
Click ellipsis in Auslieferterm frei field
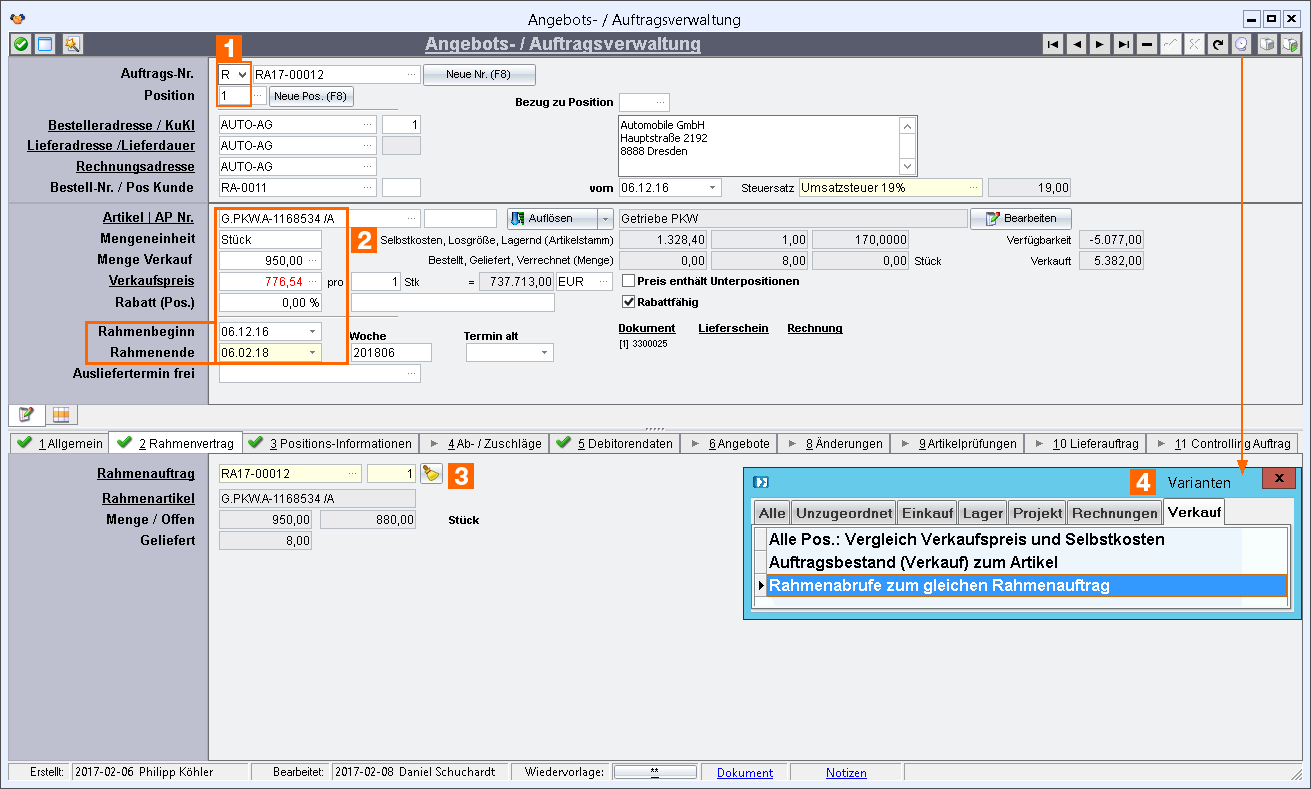pos(412,373)
